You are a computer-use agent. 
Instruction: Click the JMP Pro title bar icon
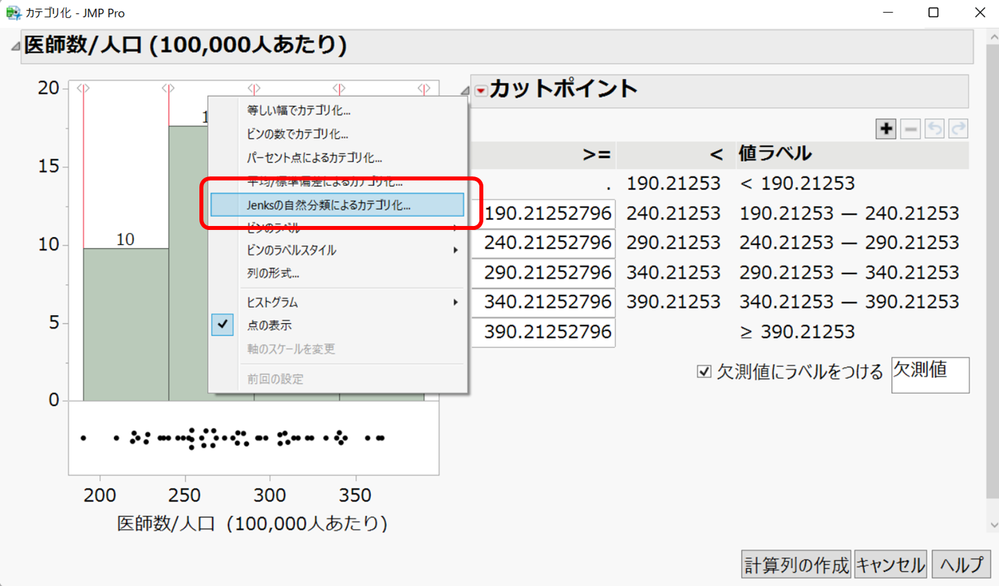(13, 13)
